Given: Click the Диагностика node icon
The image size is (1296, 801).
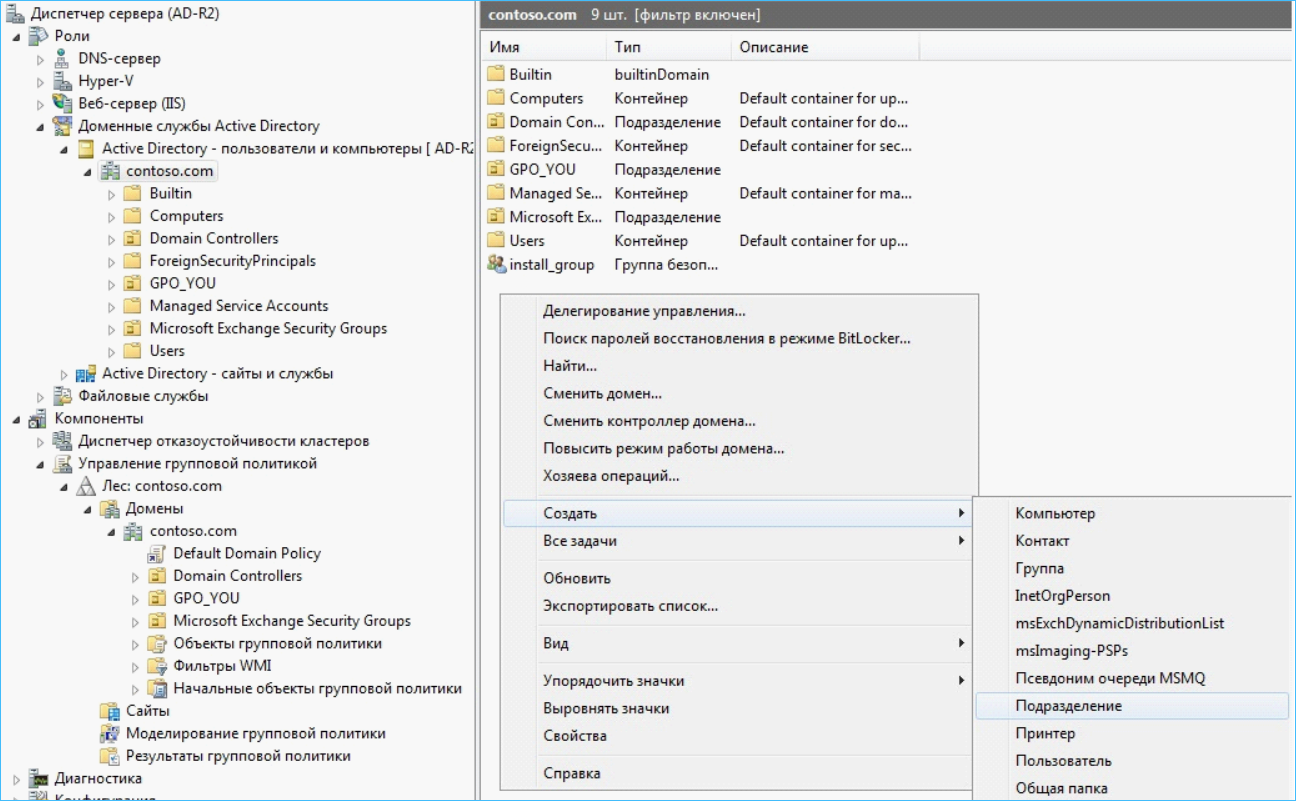Looking at the screenshot, I should coord(38,779).
